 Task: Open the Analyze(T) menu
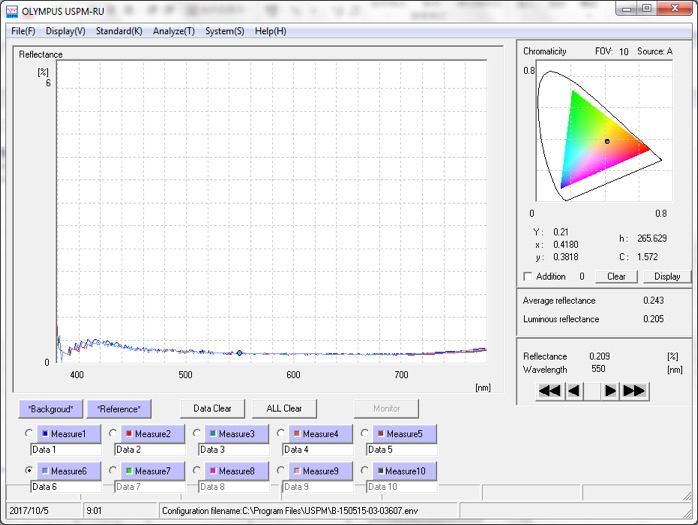click(174, 31)
